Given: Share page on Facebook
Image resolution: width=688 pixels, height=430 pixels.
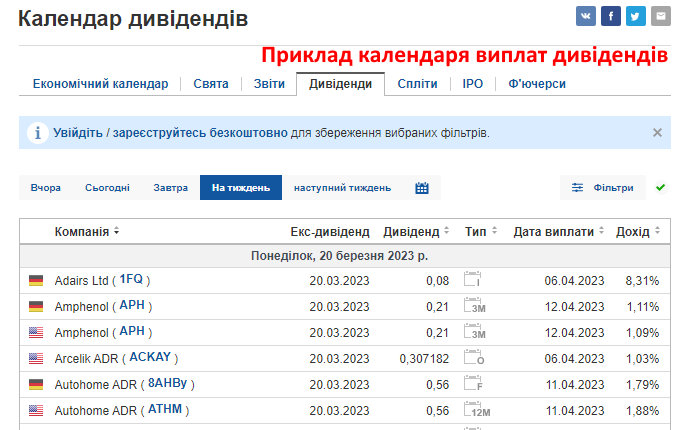Looking at the screenshot, I should 611,16.
